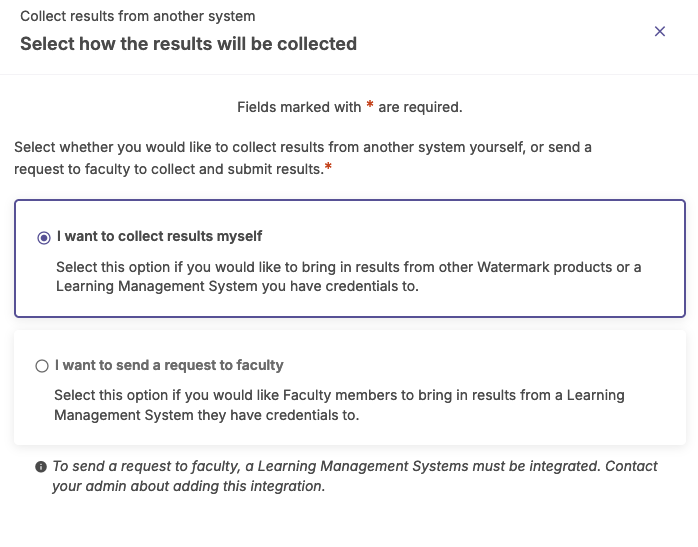Click 'Contact your admin about adding this integration' text
Image resolution: width=698 pixels, height=547 pixels.
tap(355, 476)
